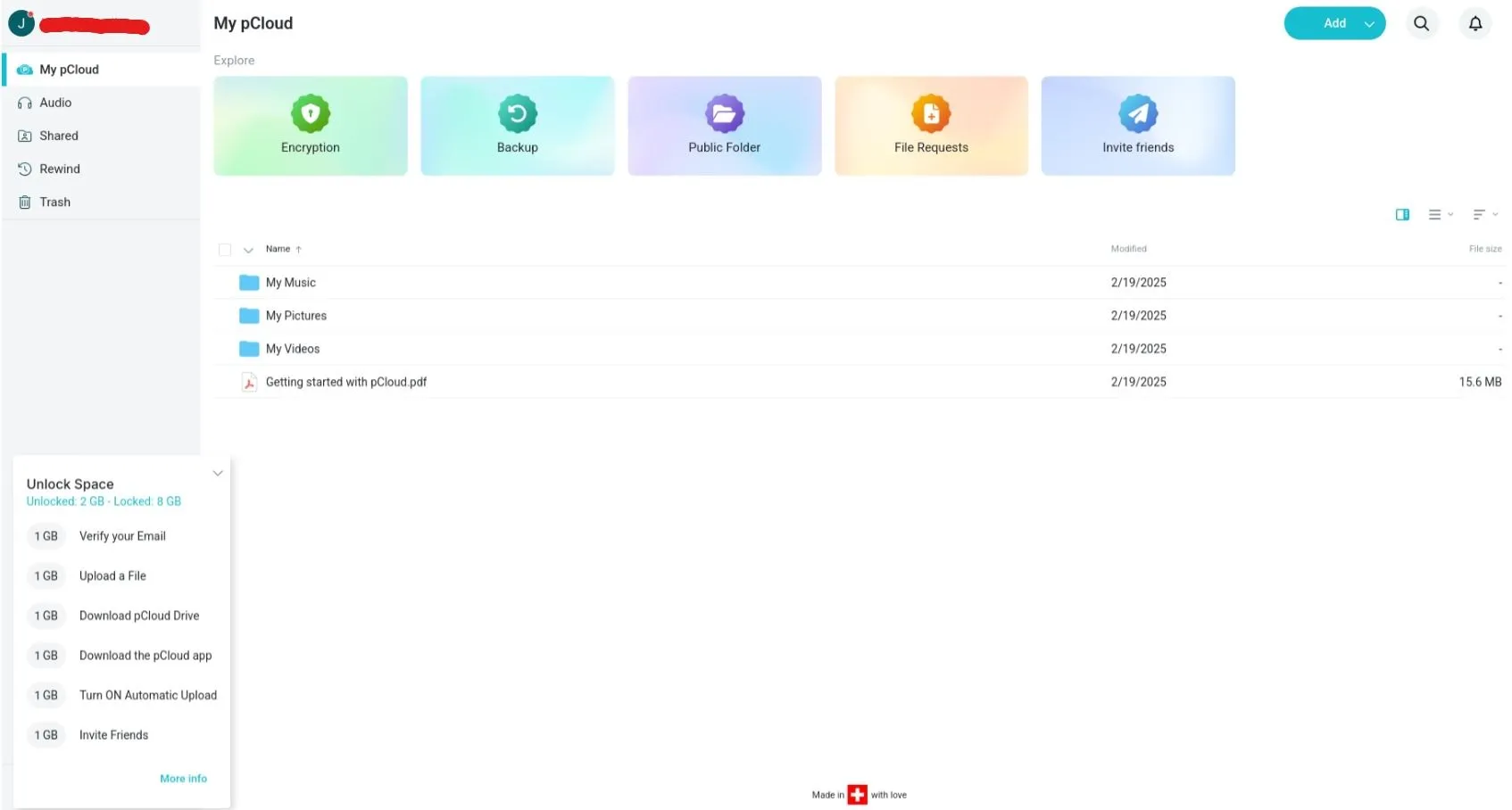Click the My Music folder icon

pos(249,283)
